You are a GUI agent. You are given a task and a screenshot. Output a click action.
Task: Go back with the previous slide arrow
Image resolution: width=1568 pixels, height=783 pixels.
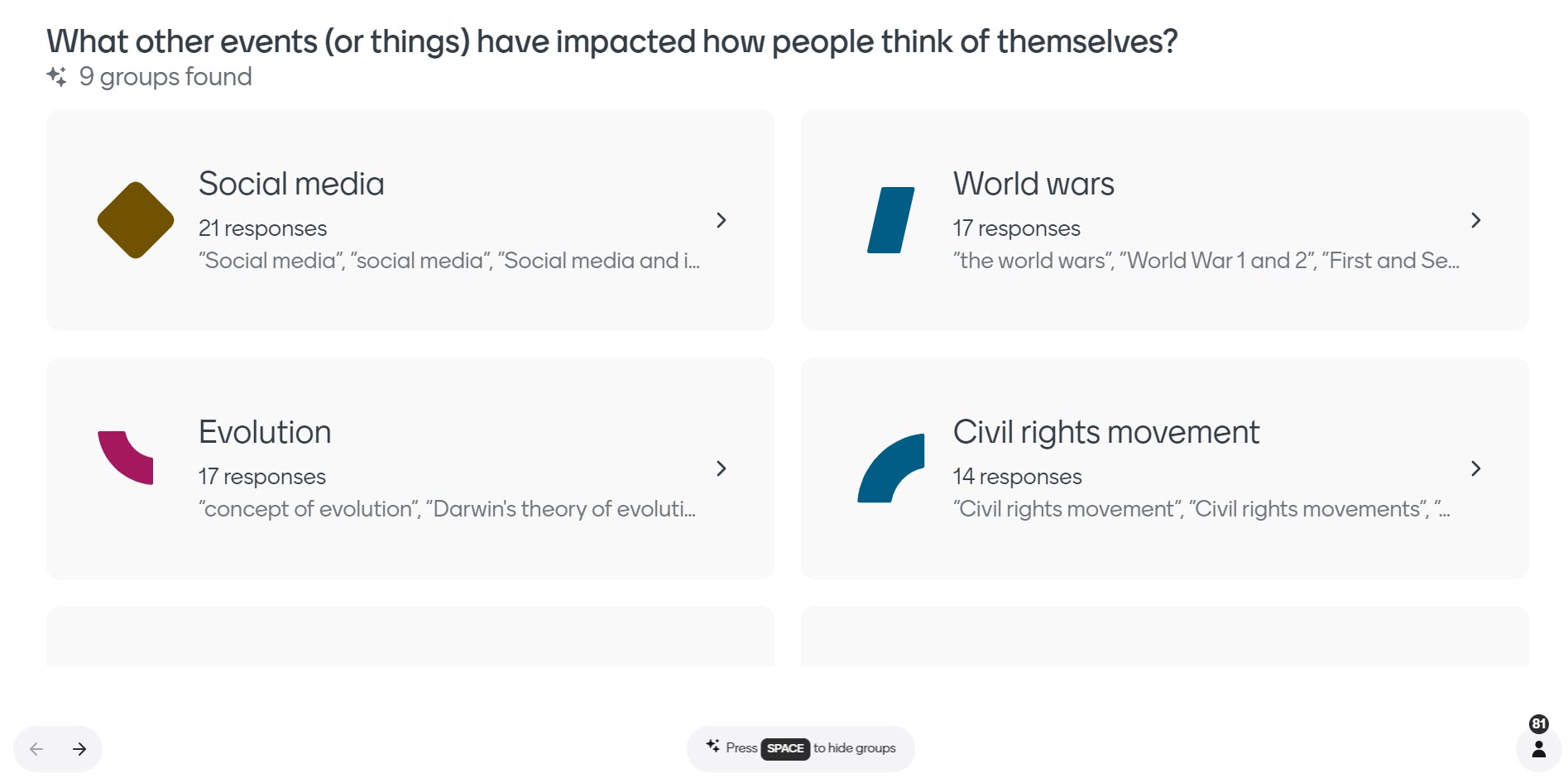[36, 749]
